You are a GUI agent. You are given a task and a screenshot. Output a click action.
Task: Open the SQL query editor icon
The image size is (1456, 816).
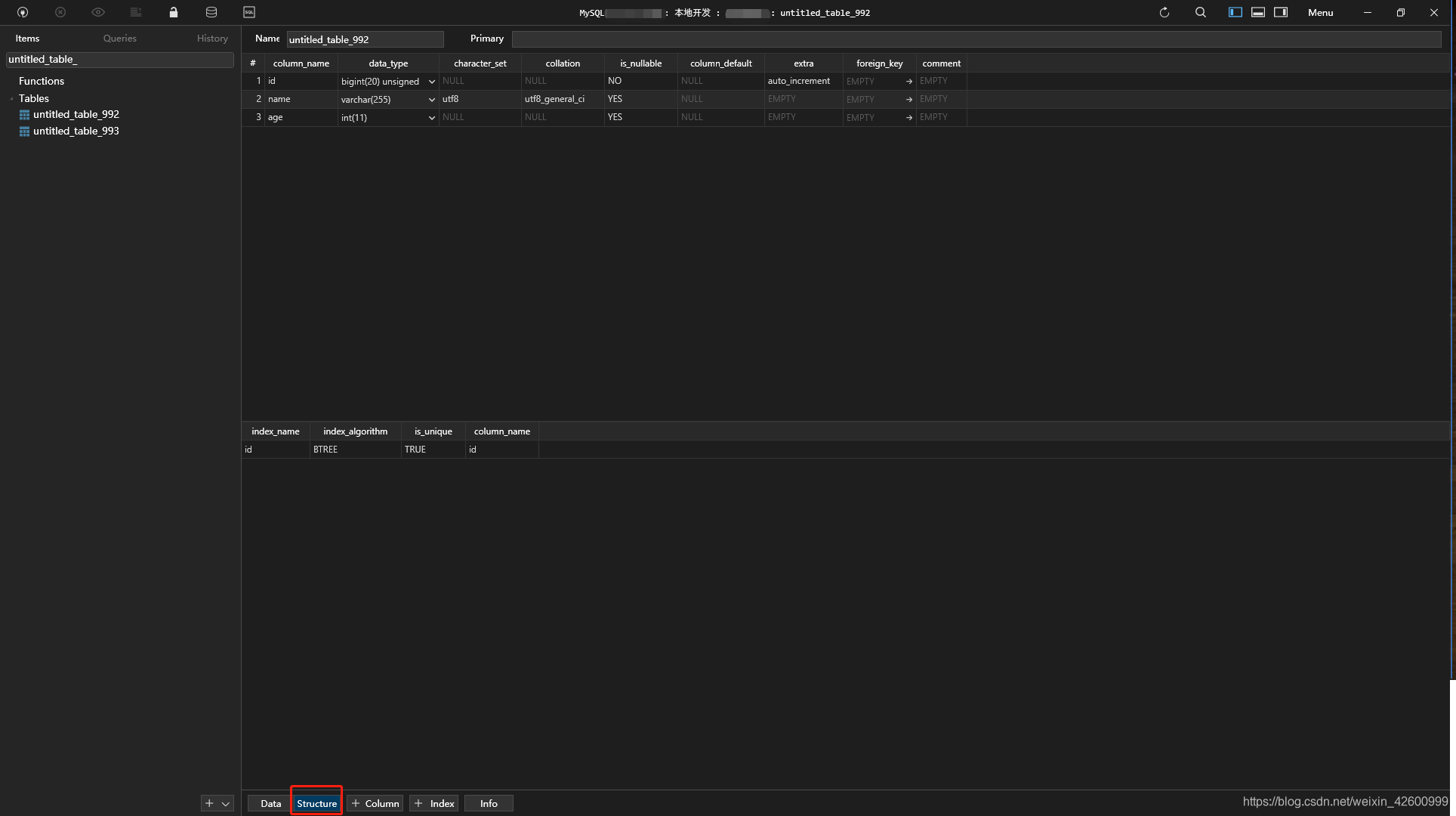click(249, 12)
